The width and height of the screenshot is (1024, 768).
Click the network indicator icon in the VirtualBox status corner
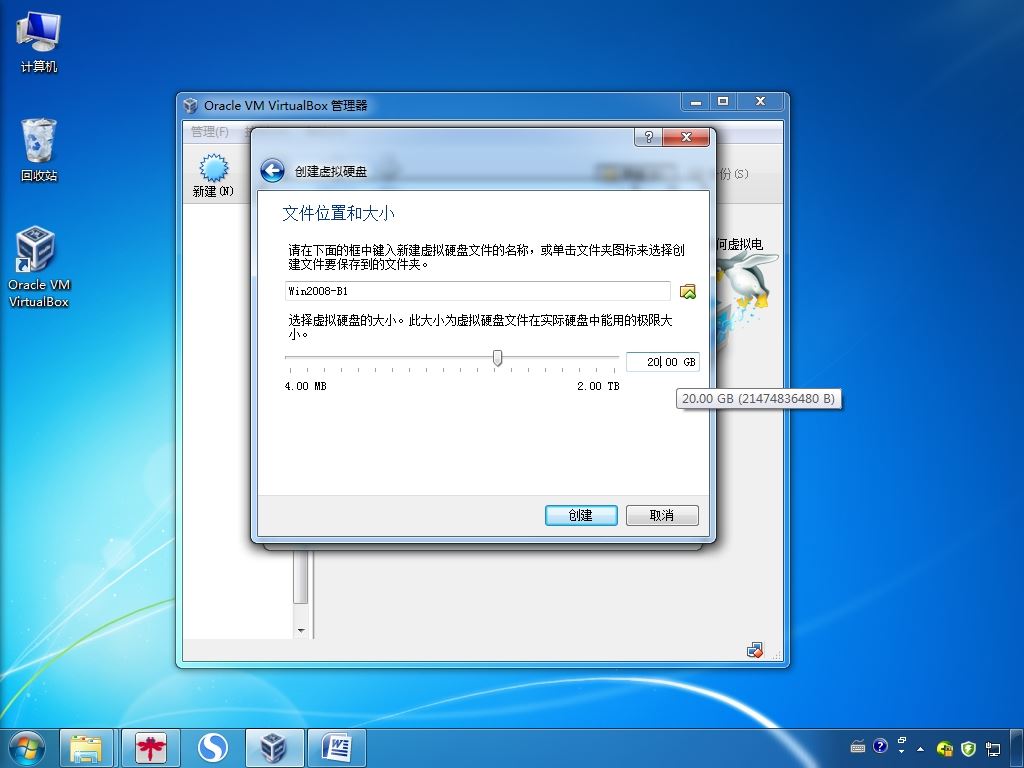coord(754,650)
